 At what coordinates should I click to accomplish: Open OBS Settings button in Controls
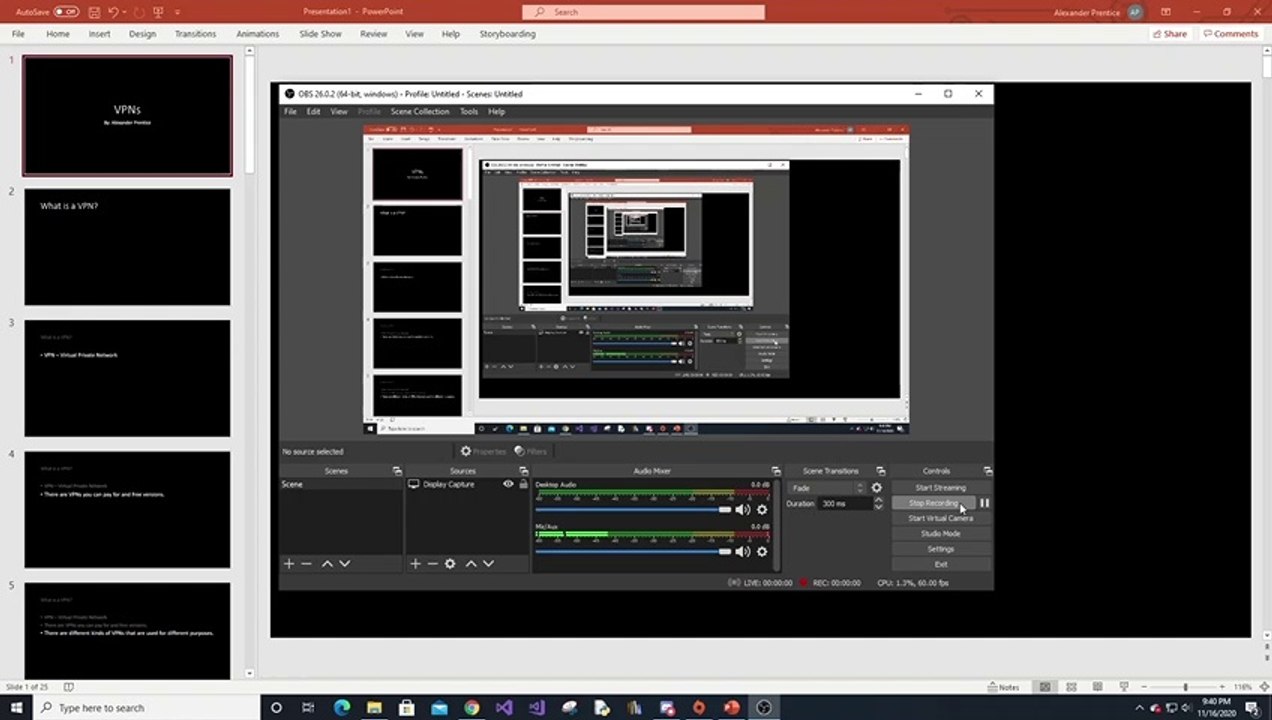(x=941, y=549)
